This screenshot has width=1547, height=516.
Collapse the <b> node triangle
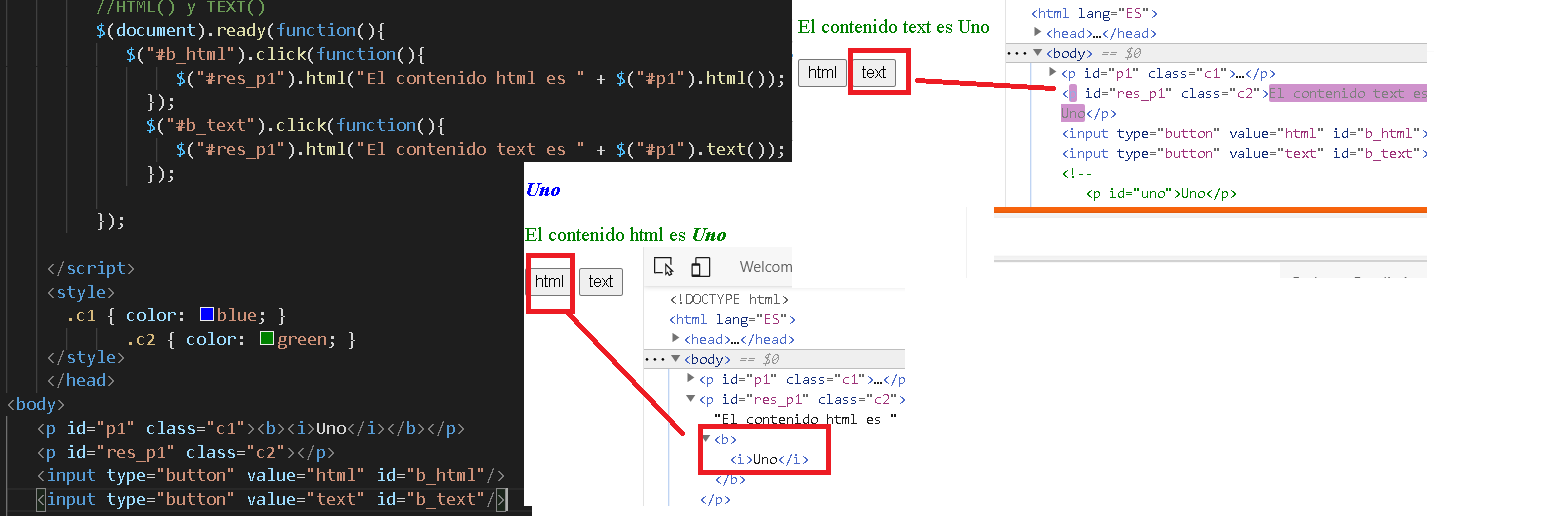click(706, 439)
